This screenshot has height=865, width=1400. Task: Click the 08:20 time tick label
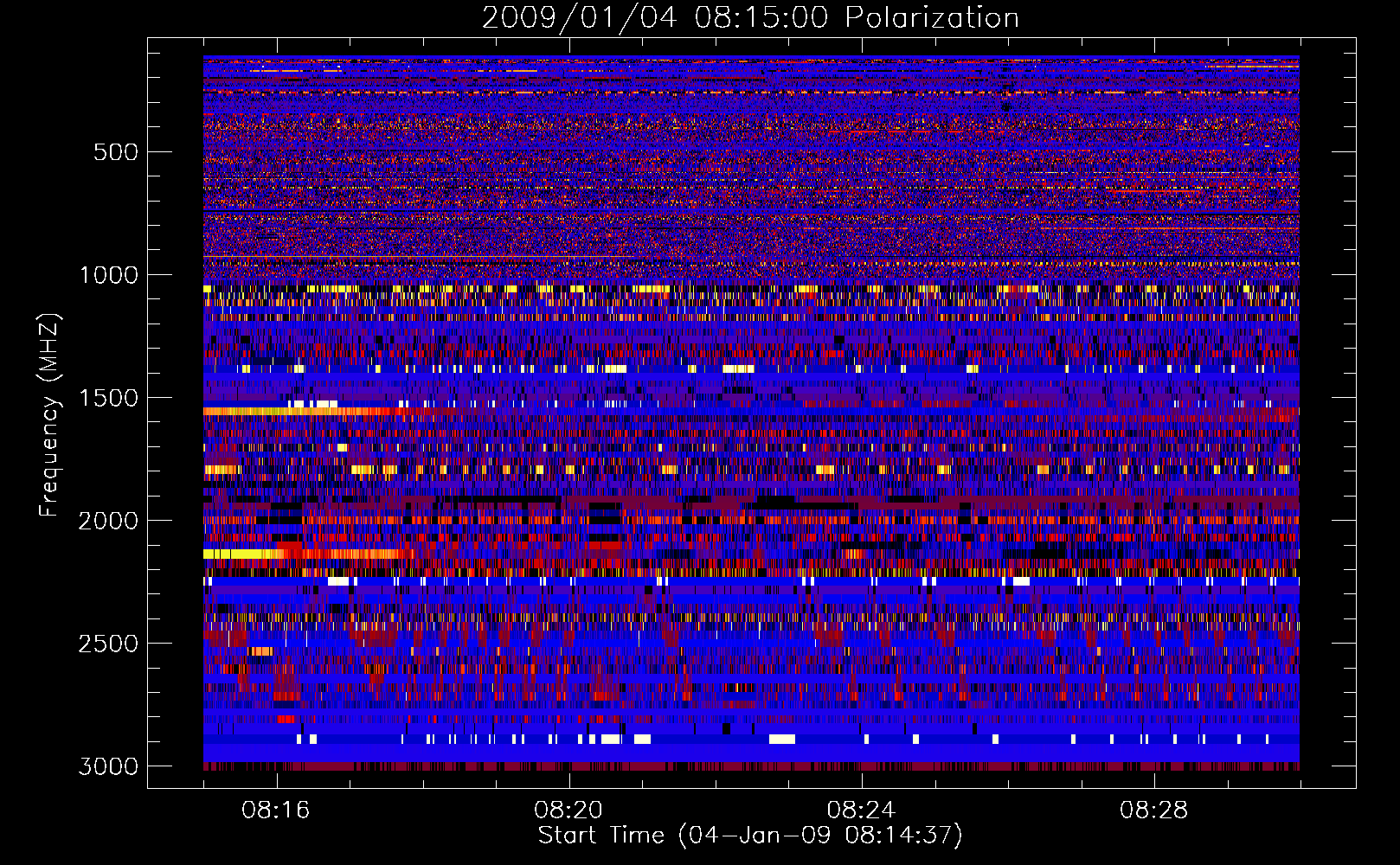click(x=568, y=811)
